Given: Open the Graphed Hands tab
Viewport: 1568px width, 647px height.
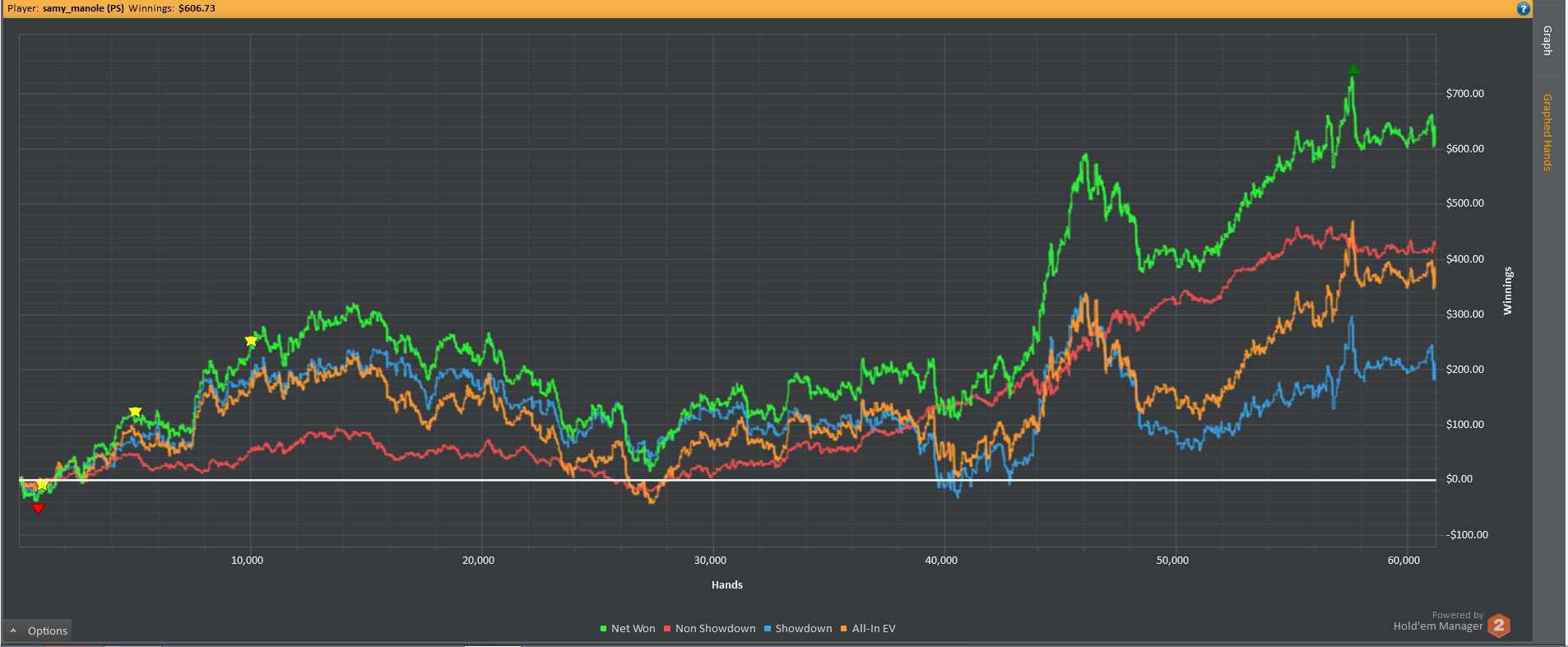Looking at the screenshot, I should (1547, 132).
